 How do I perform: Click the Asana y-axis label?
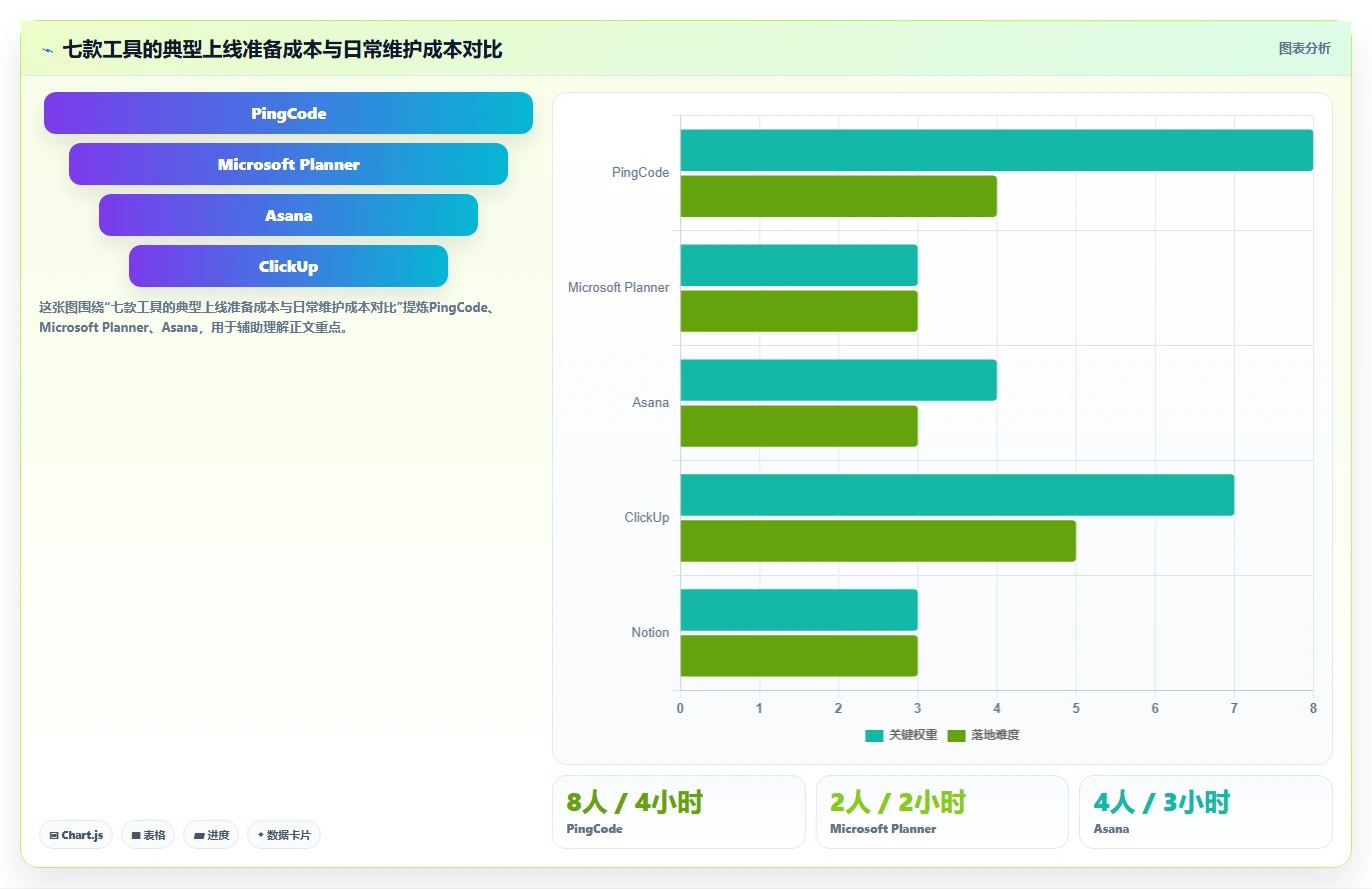pos(651,403)
